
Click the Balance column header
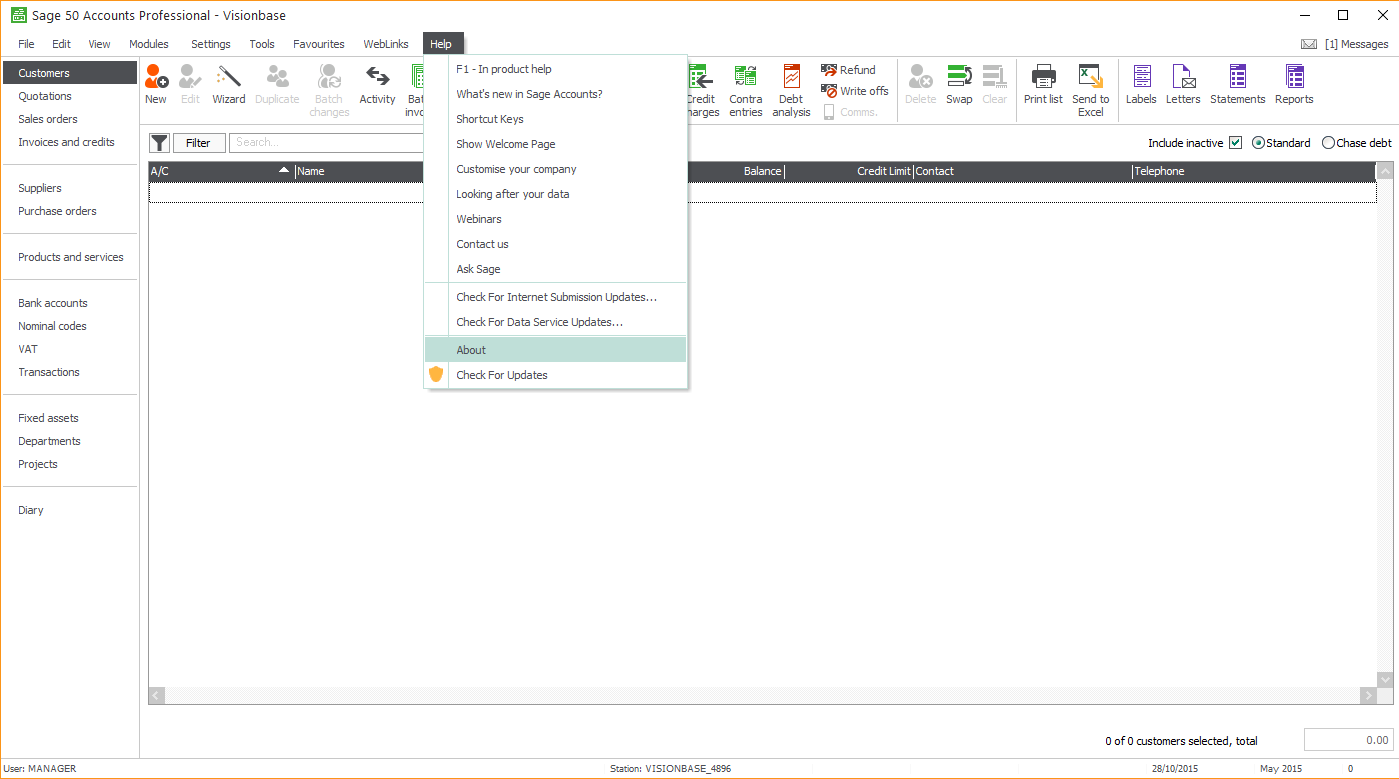tap(737, 171)
